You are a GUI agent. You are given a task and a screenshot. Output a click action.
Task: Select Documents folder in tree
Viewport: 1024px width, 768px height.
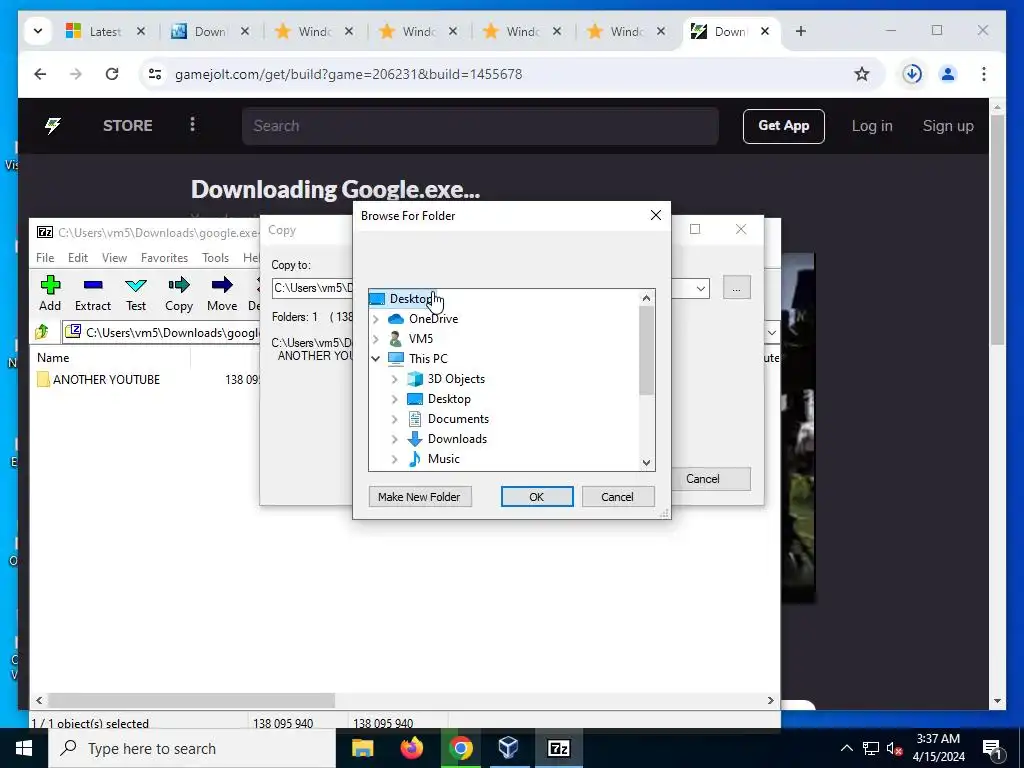458,419
